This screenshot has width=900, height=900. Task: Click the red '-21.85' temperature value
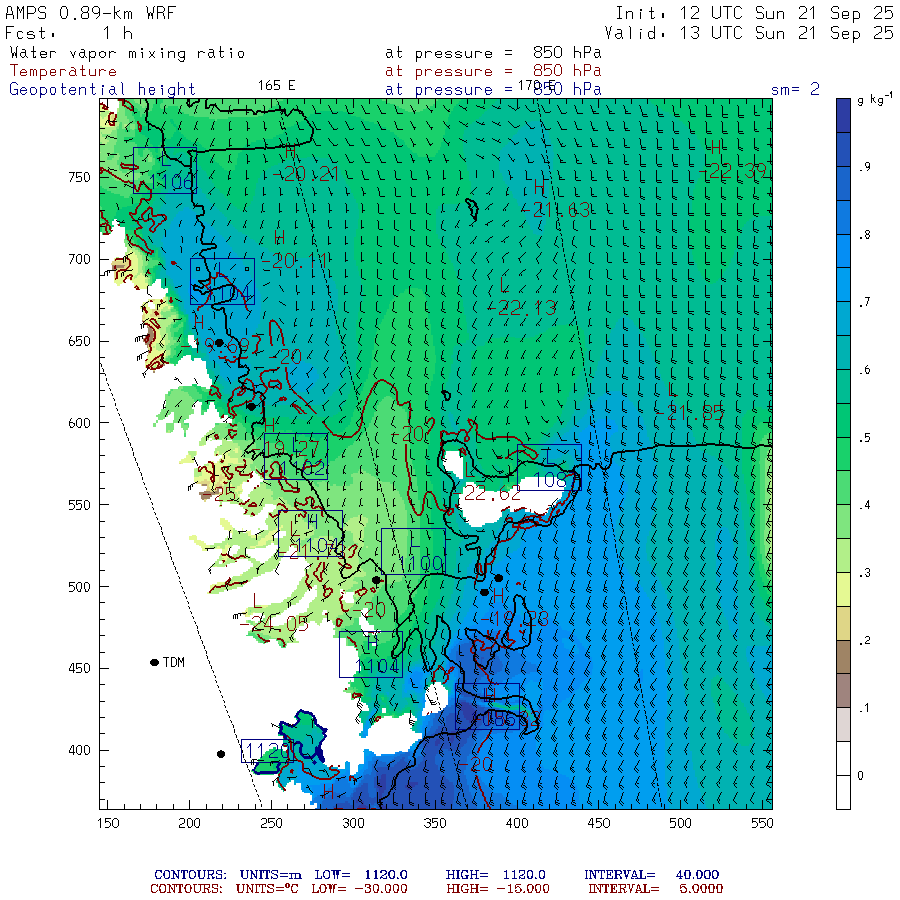click(x=690, y=412)
